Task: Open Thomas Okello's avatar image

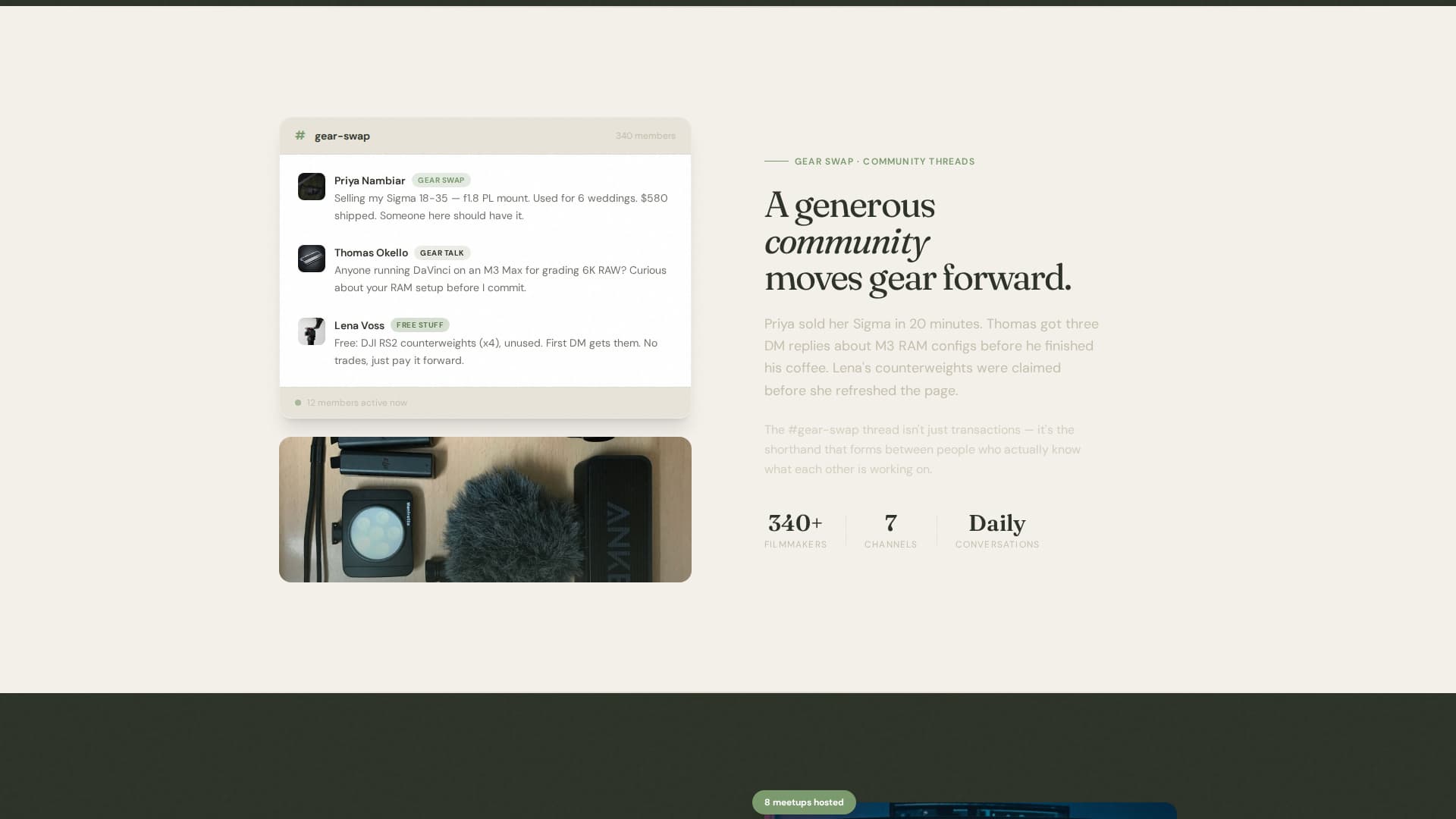Action: (x=312, y=259)
